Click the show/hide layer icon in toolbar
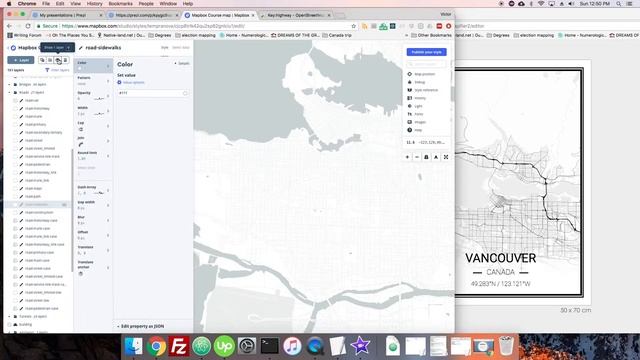The width and height of the screenshot is (640, 360). (x=58, y=60)
